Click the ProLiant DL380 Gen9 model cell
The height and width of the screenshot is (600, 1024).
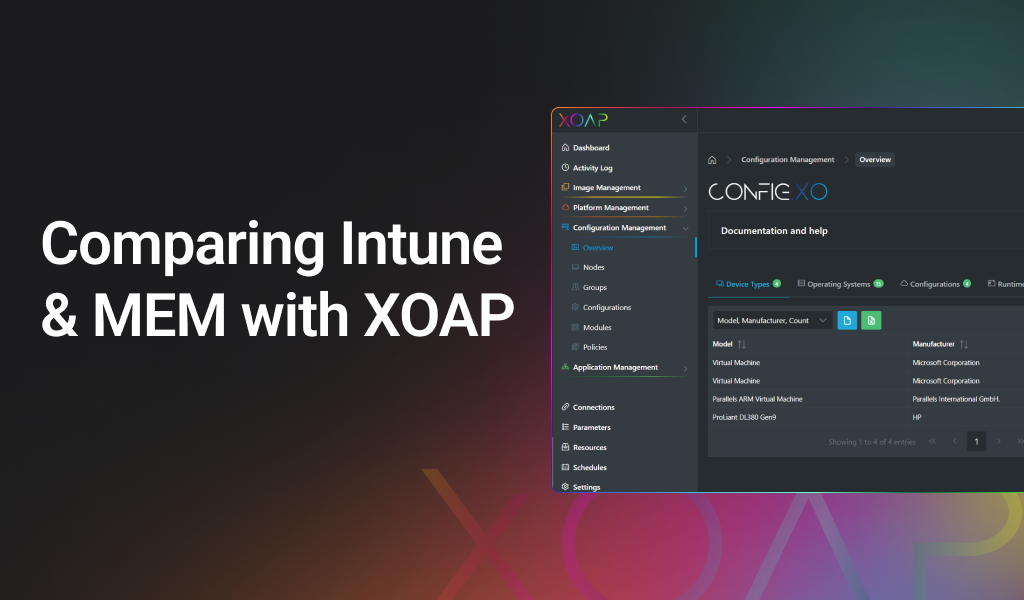click(744, 417)
